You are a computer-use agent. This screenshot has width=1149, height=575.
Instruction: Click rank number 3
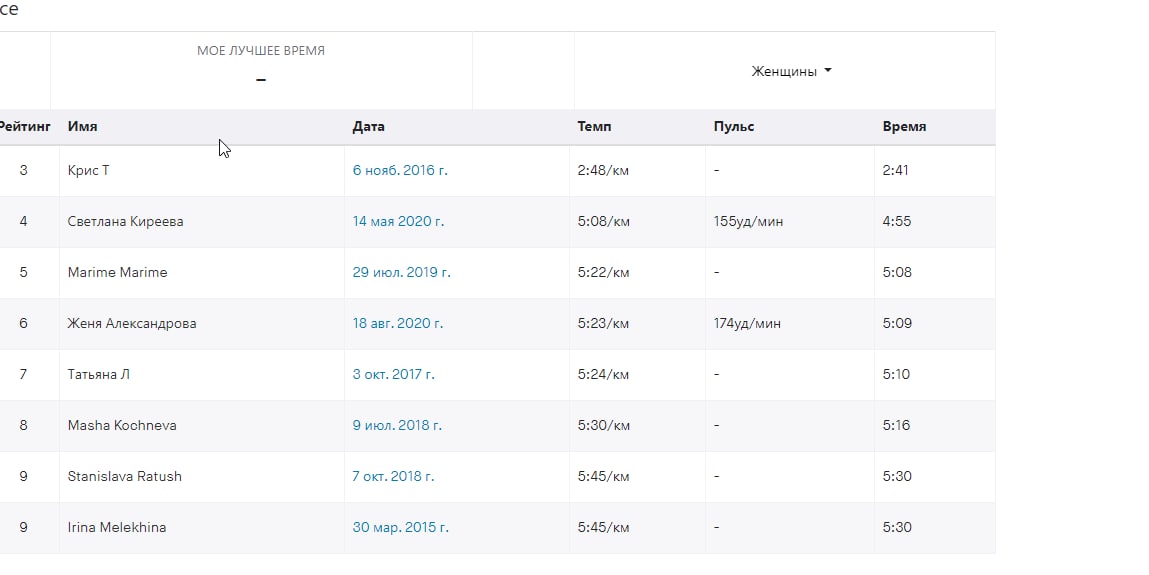click(23, 170)
